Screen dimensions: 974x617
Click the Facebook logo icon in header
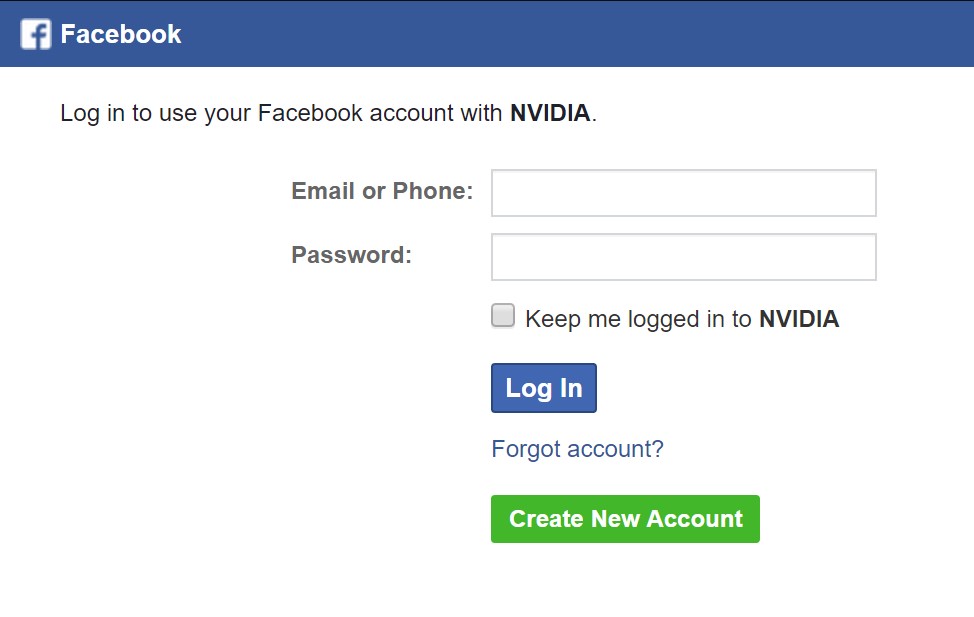click(35, 34)
